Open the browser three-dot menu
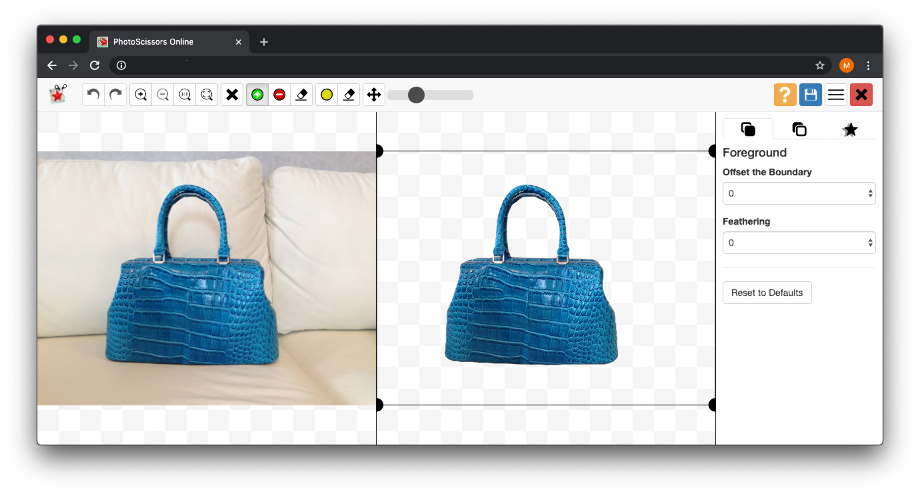 868,66
